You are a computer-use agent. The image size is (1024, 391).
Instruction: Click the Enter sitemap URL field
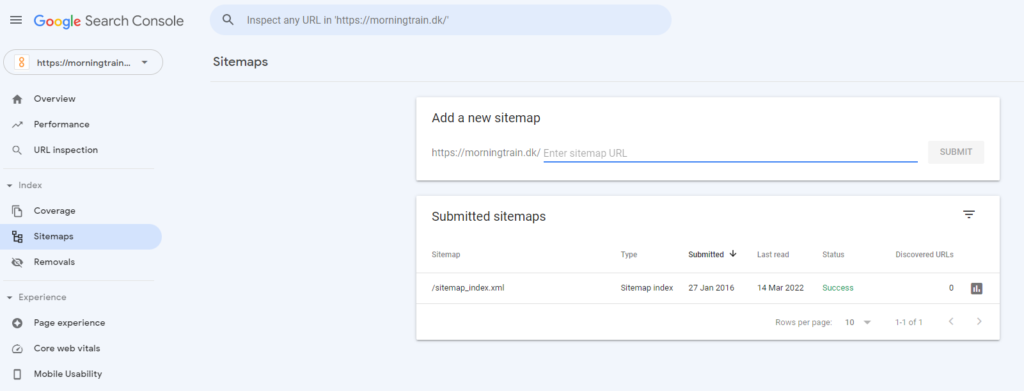730,153
